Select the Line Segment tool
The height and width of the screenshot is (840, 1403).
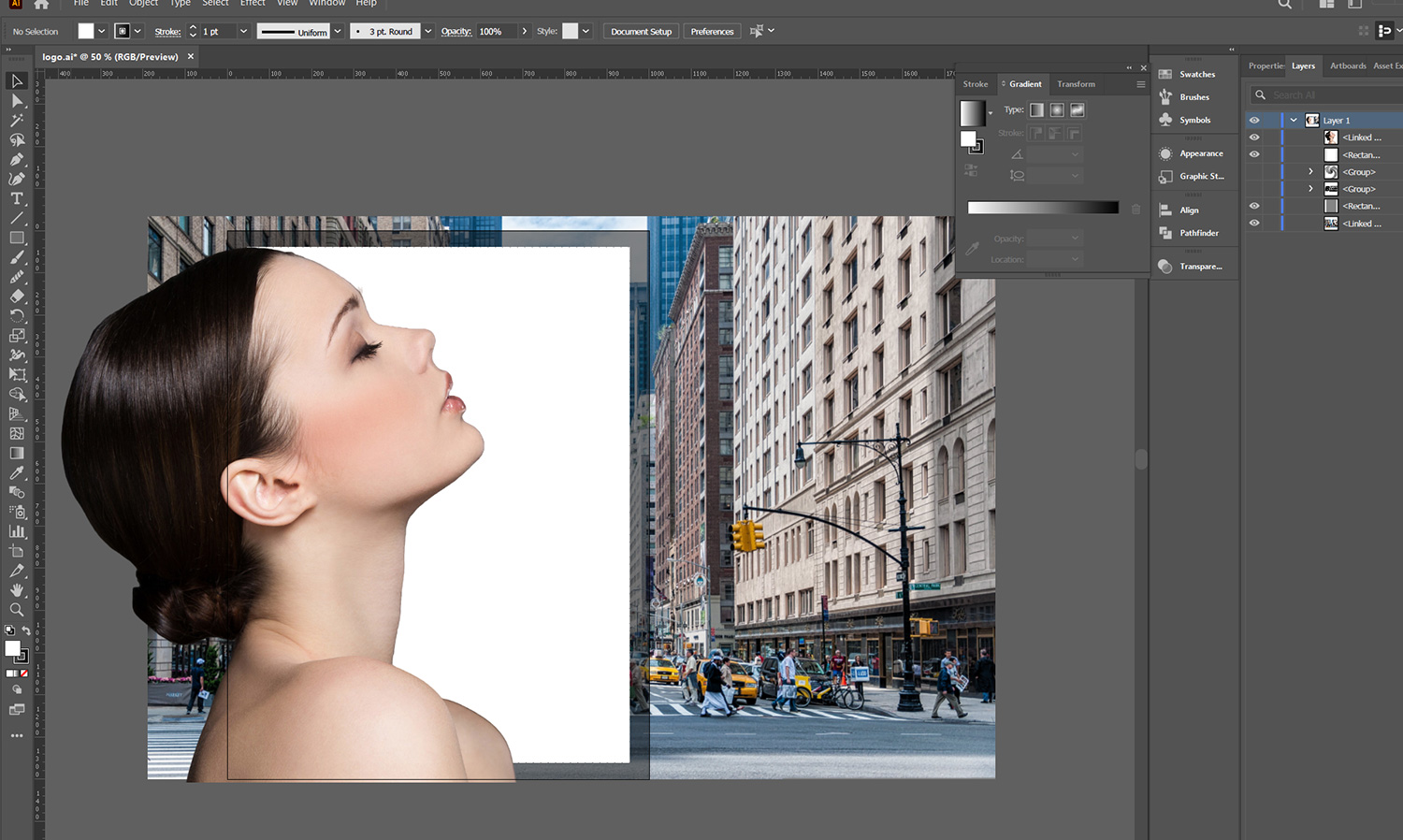[17, 218]
